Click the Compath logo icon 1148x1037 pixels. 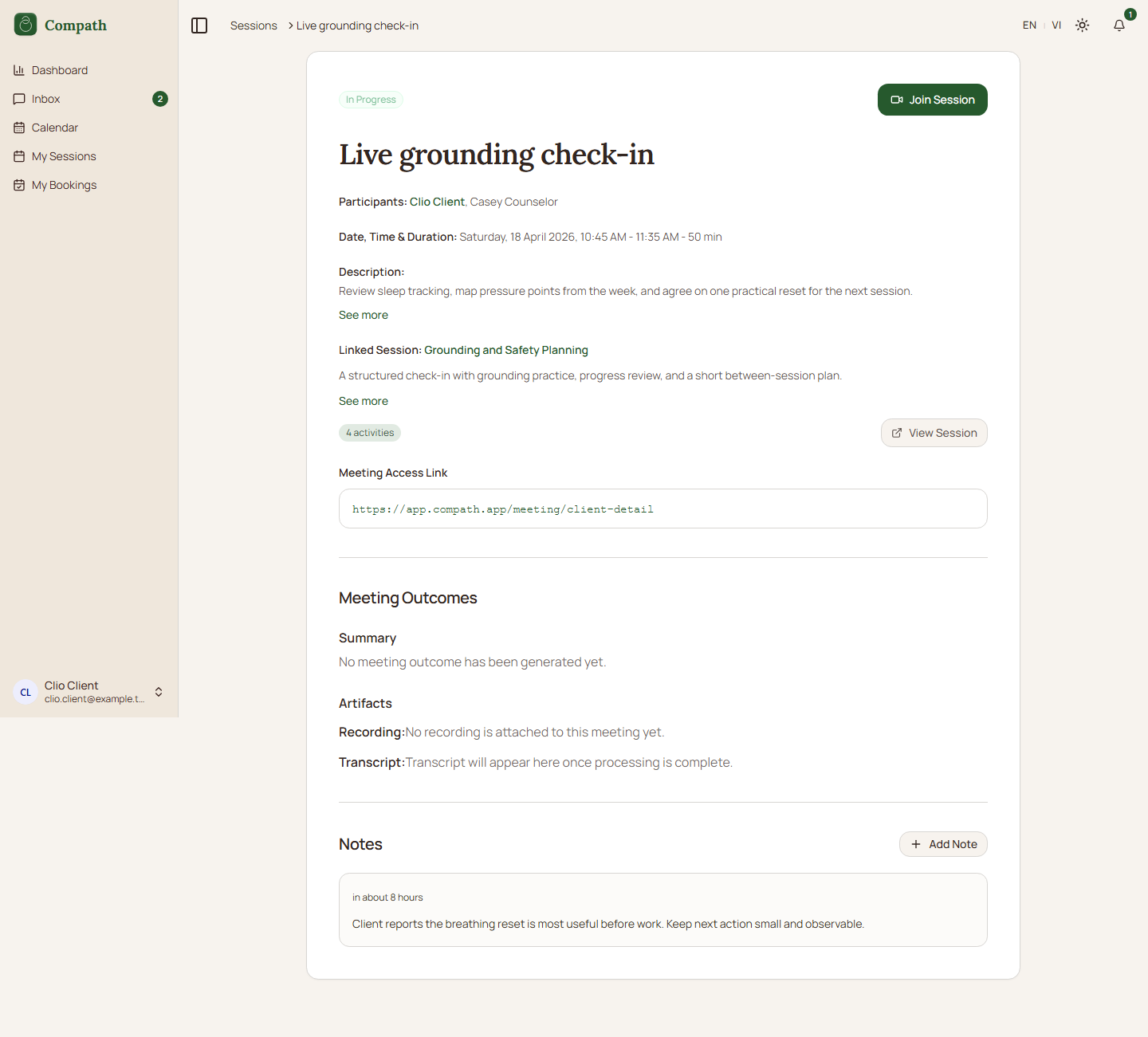(x=26, y=25)
